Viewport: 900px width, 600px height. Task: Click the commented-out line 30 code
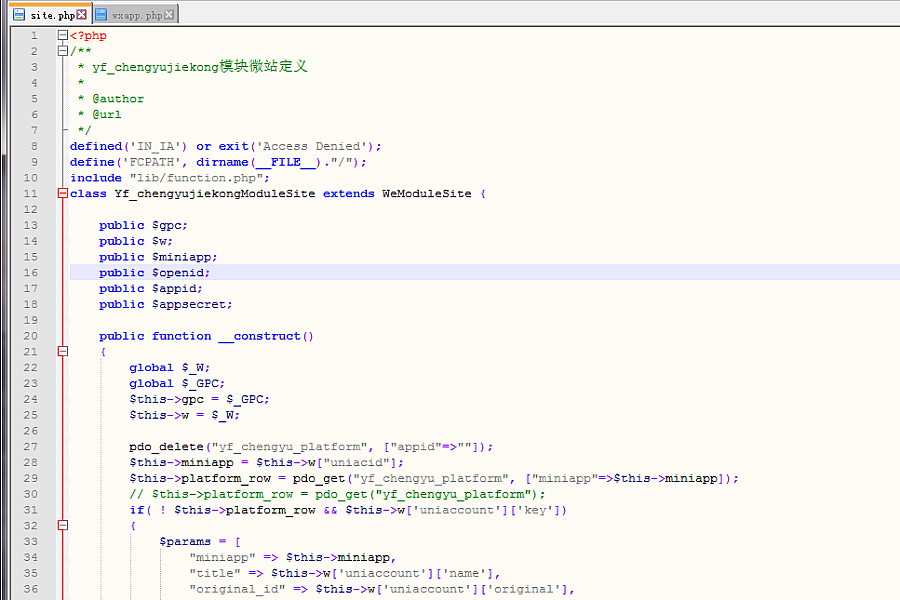[x=337, y=494]
